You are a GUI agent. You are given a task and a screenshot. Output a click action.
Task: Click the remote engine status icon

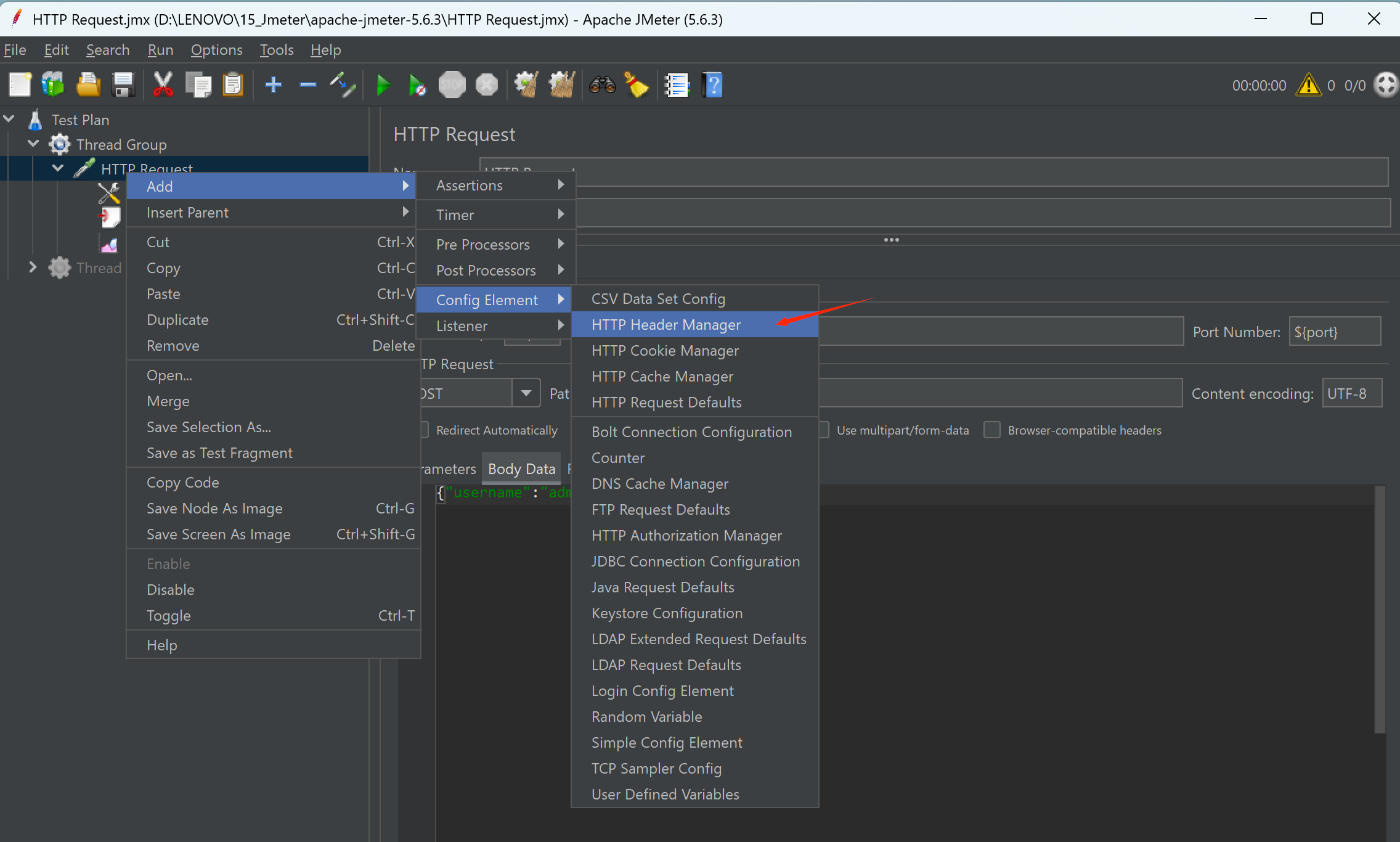click(1386, 85)
